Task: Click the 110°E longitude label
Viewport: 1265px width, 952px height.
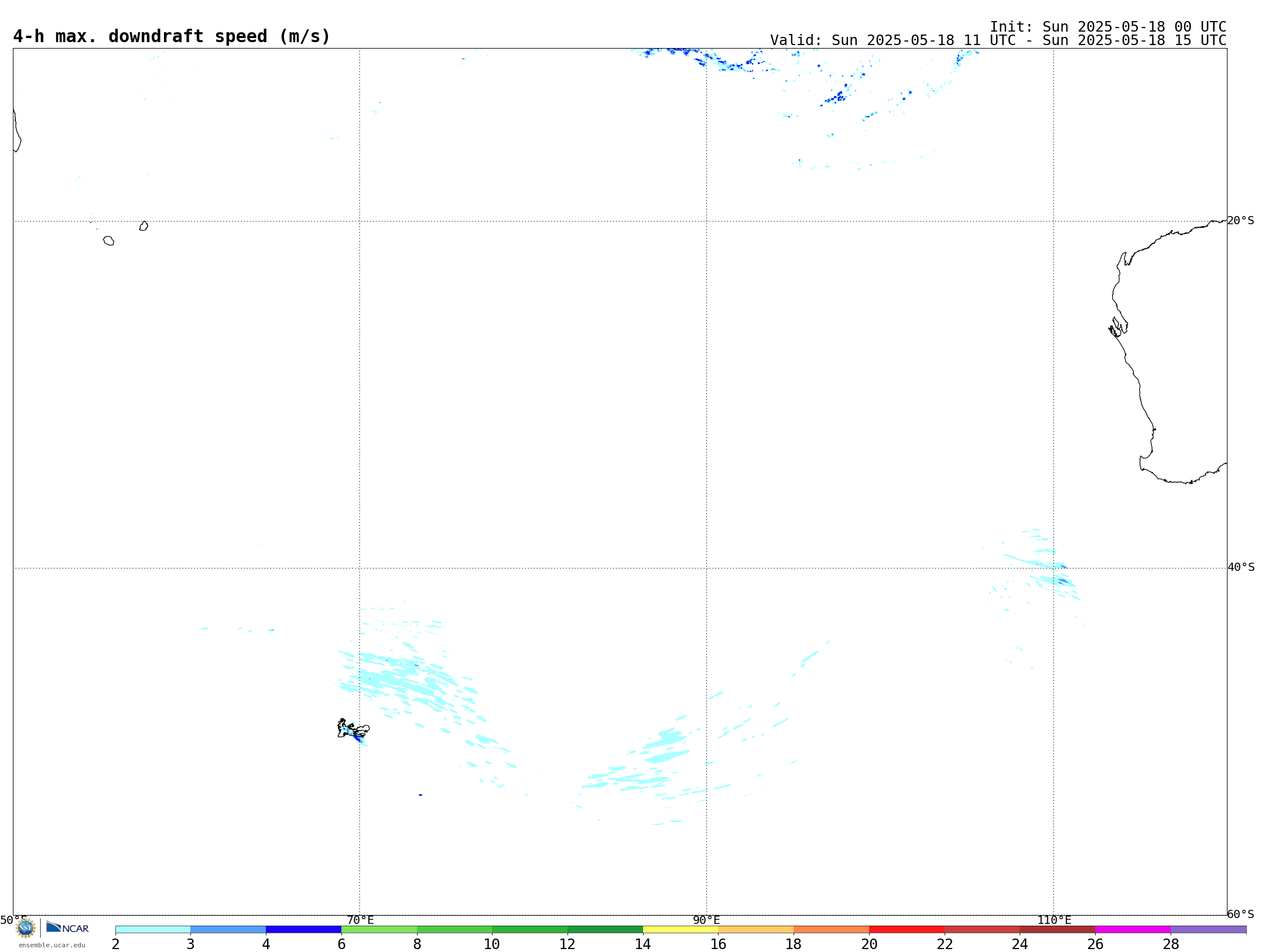Action: click(x=1054, y=920)
